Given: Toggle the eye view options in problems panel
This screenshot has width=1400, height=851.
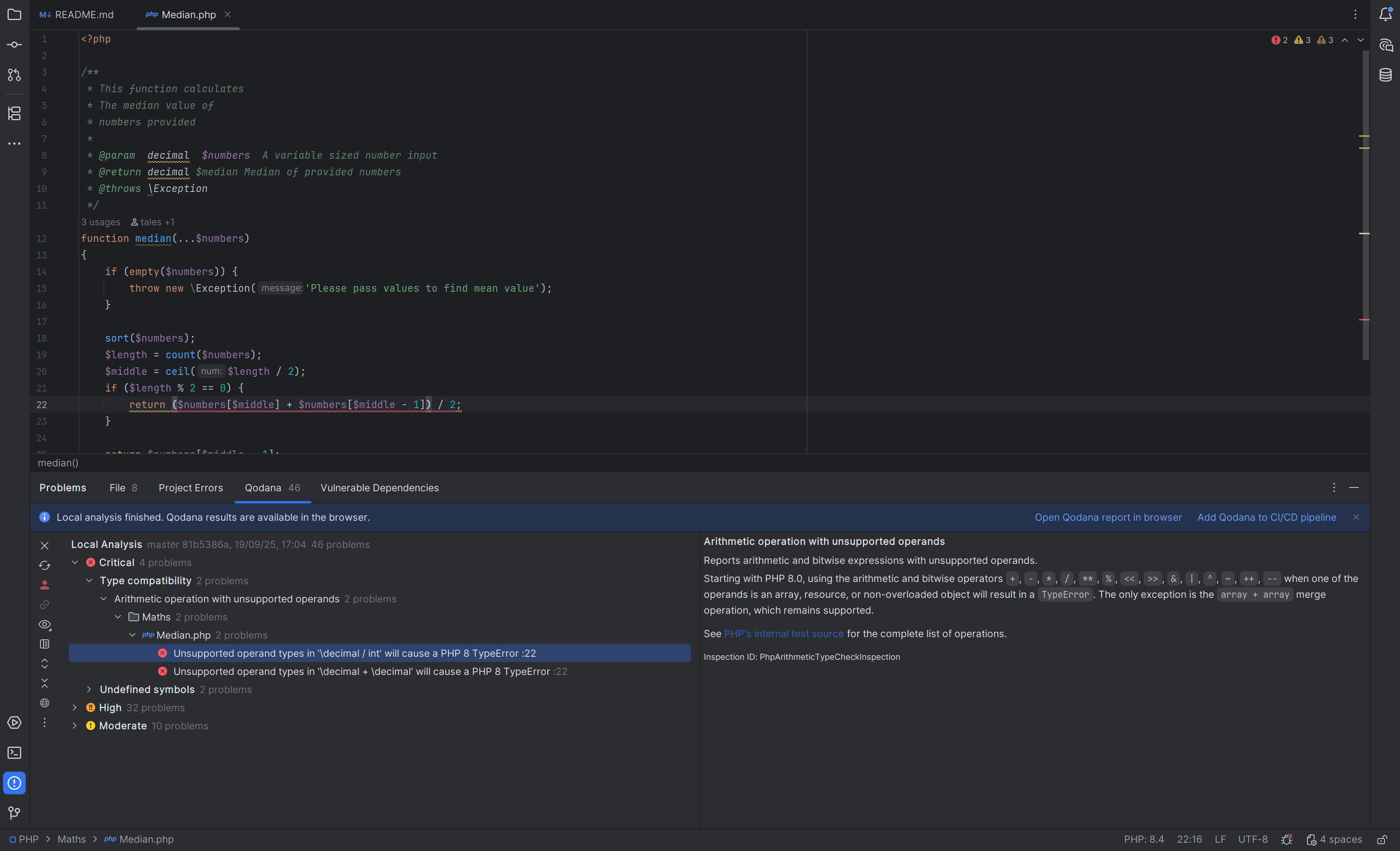Looking at the screenshot, I should [x=44, y=624].
